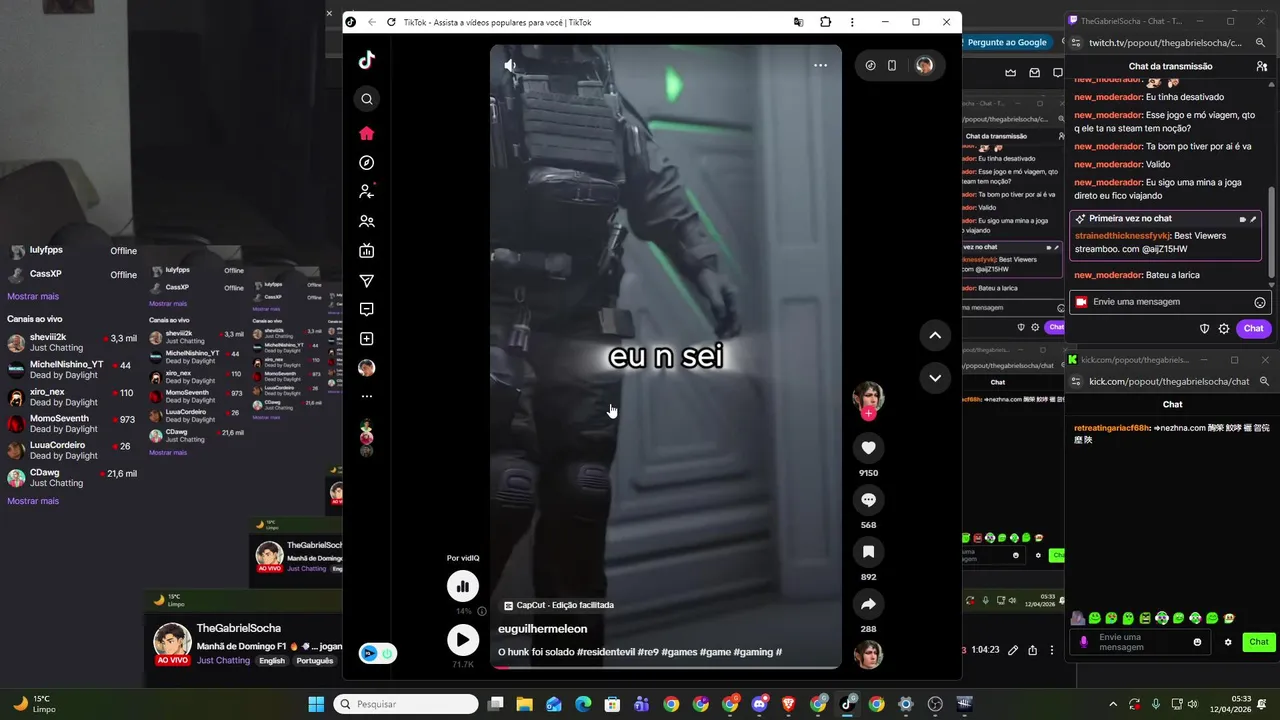
Task: Open TikTok activity inbox icon
Action: coord(367,310)
